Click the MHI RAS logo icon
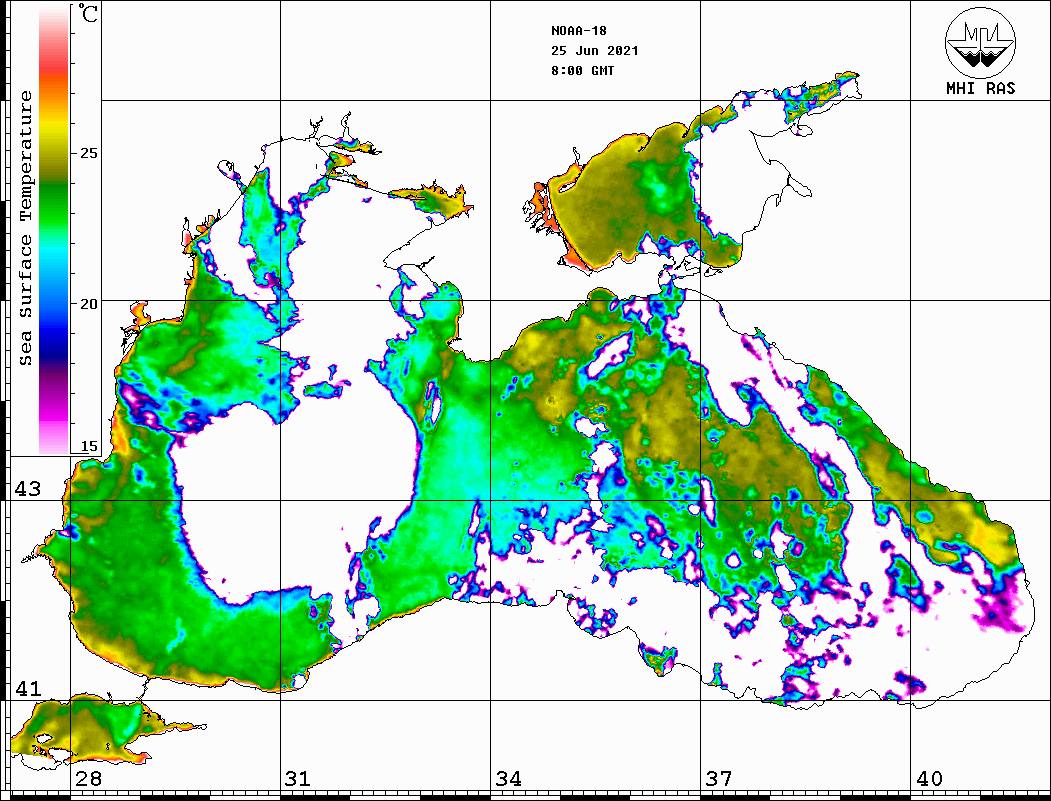Screen dimensions: 1051x801 (x=980, y=42)
